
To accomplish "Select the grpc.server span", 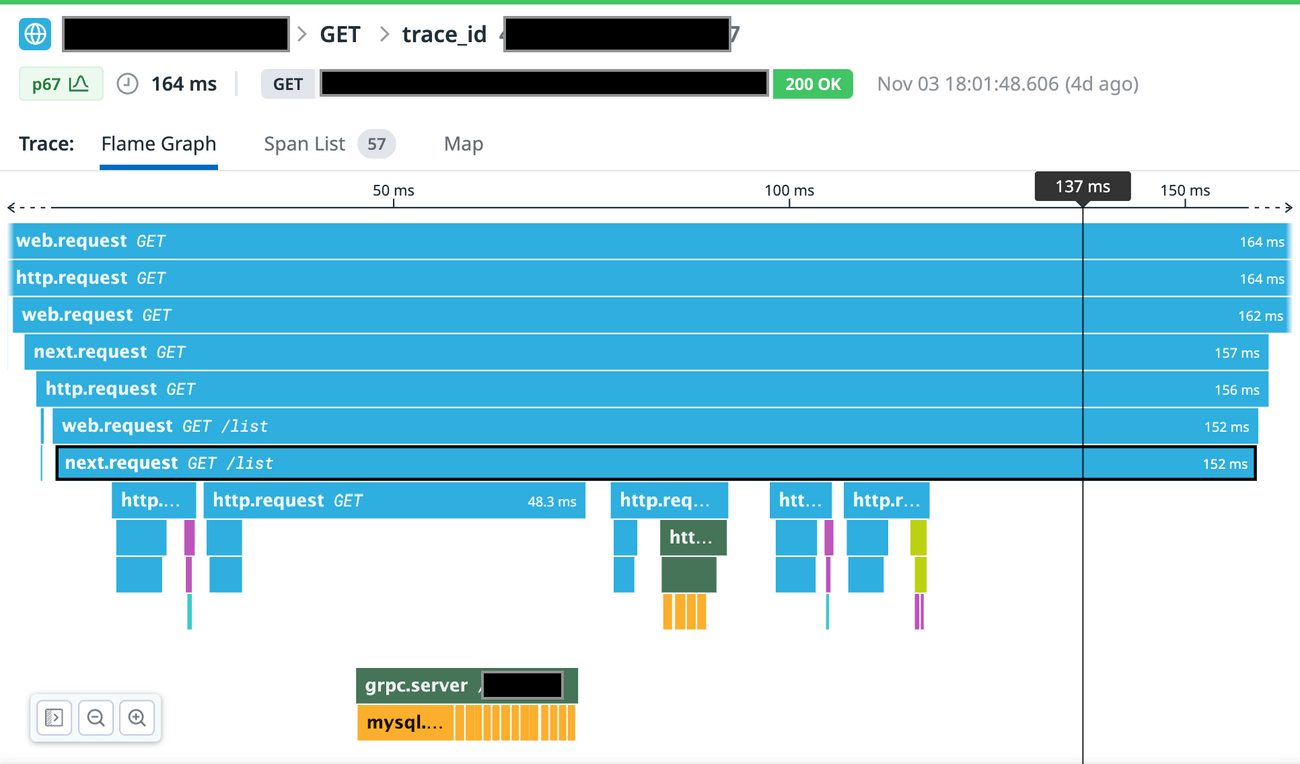I will tap(416, 686).
